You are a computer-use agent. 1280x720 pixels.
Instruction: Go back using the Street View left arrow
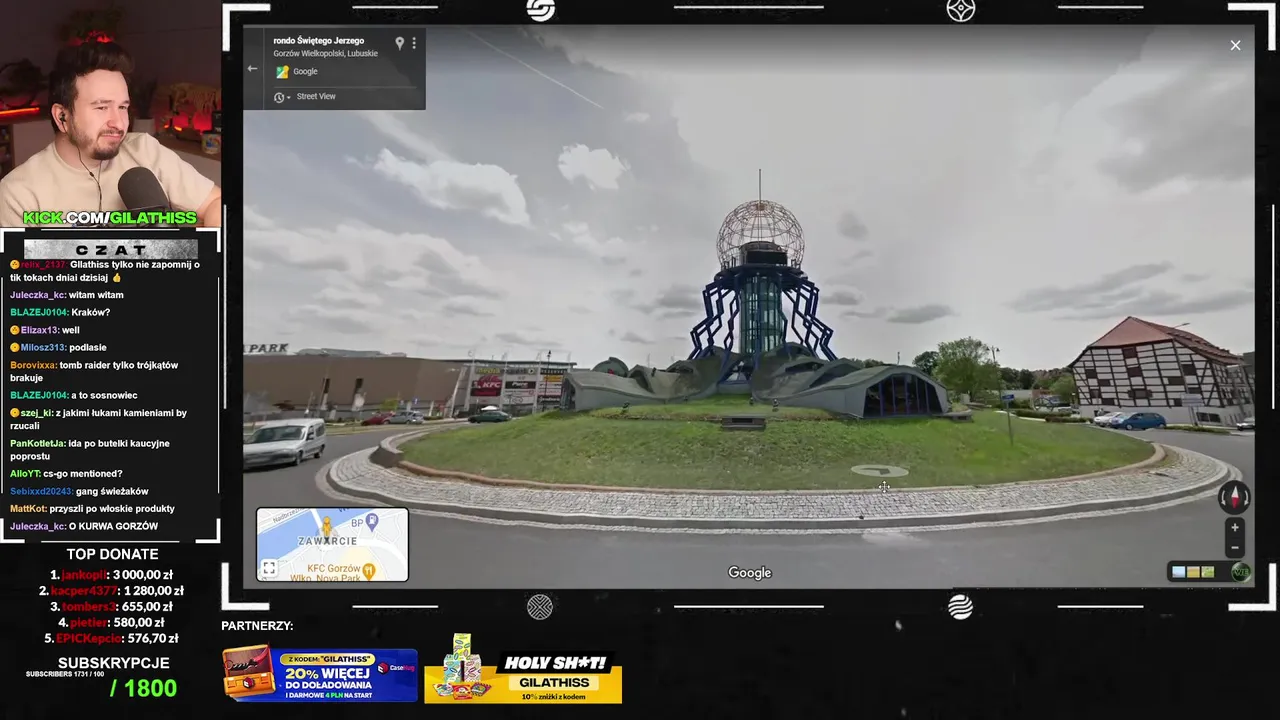coord(252,69)
